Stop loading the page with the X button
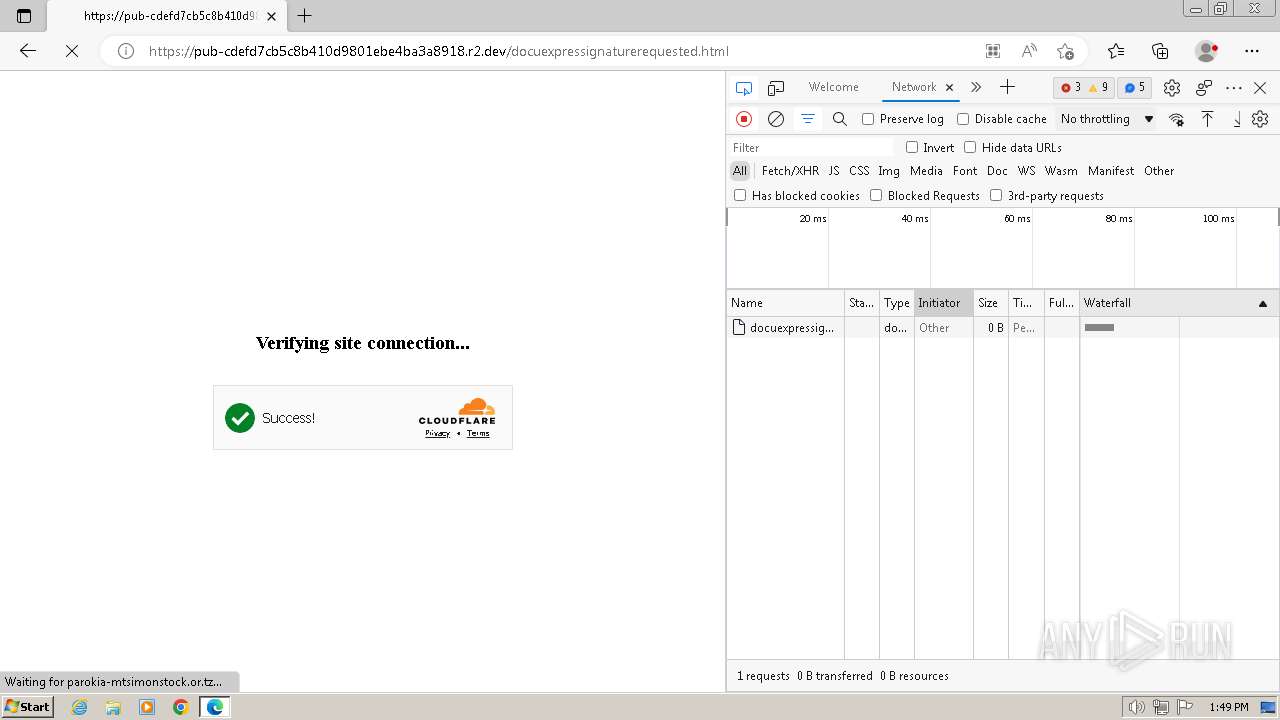The image size is (1280, 720). [72, 51]
